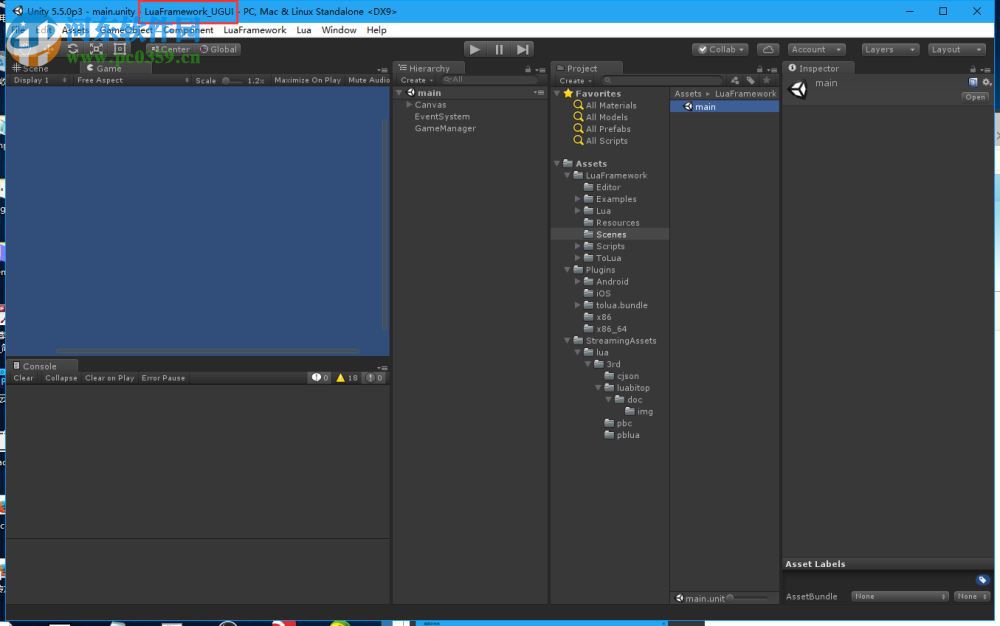The height and width of the screenshot is (626, 1000).
Task: Enable Maximize On Play
Action: coord(306,80)
